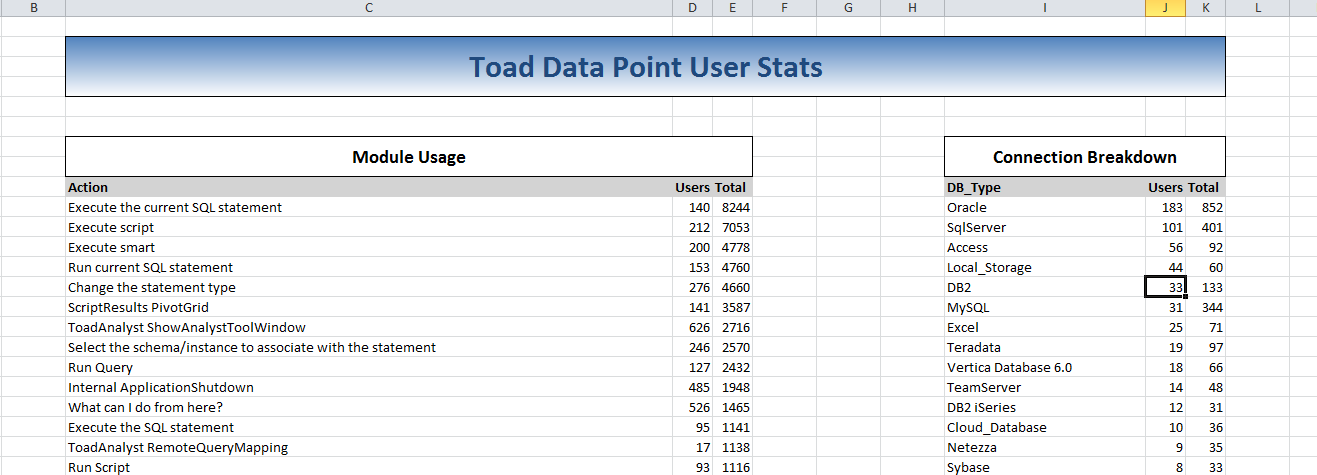1317x475 pixels.
Task: Select 'ScriptResults PivotGrid' cell
Action: click(x=368, y=307)
